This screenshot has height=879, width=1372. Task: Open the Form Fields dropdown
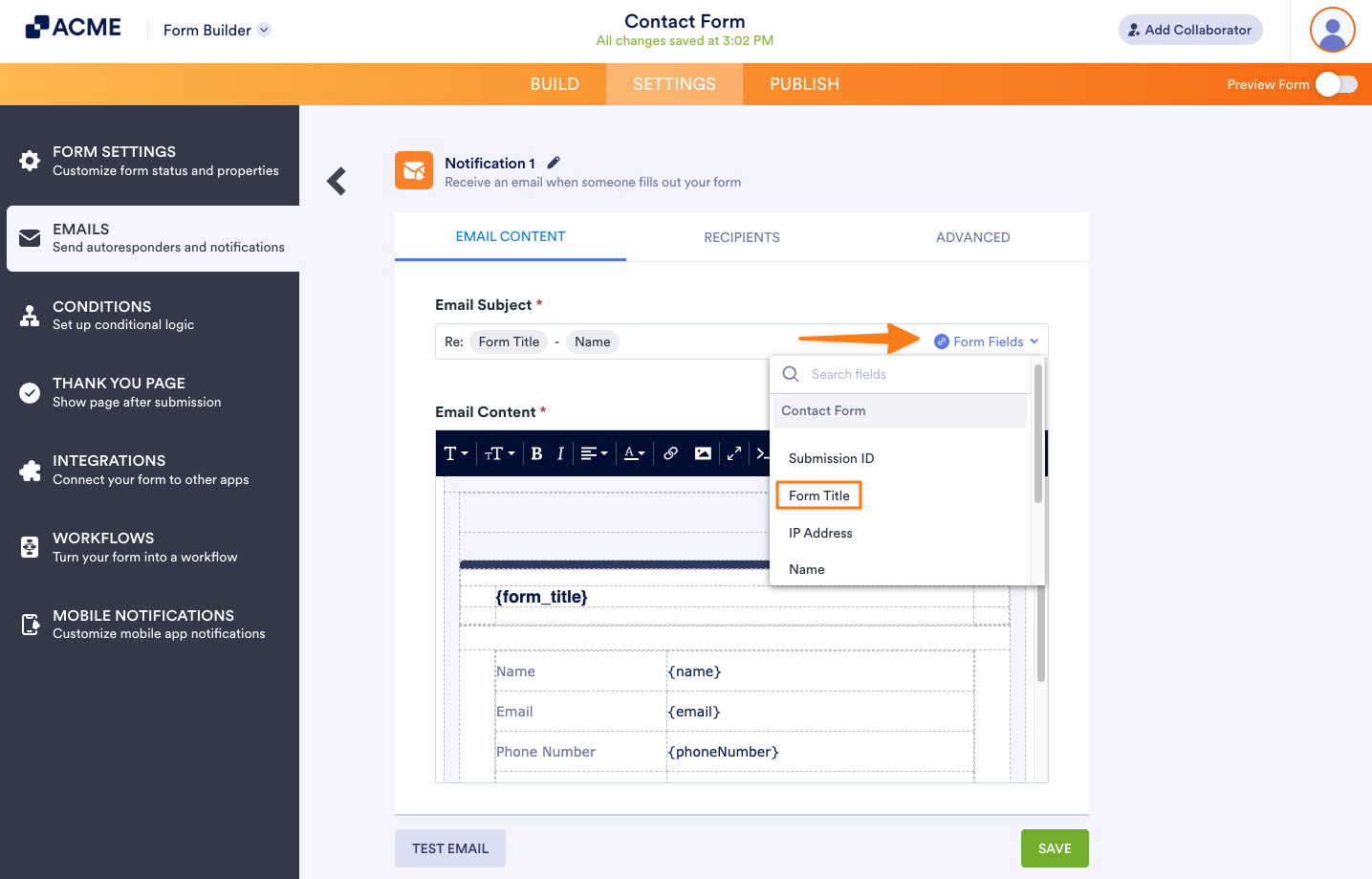click(986, 341)
